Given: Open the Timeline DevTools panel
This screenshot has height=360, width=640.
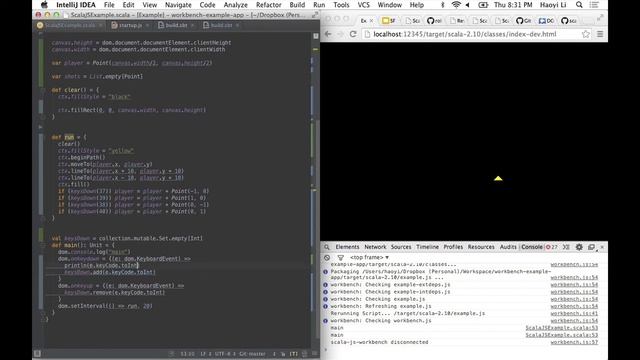Looking at the screenshot, I should (x=427, y=247).
